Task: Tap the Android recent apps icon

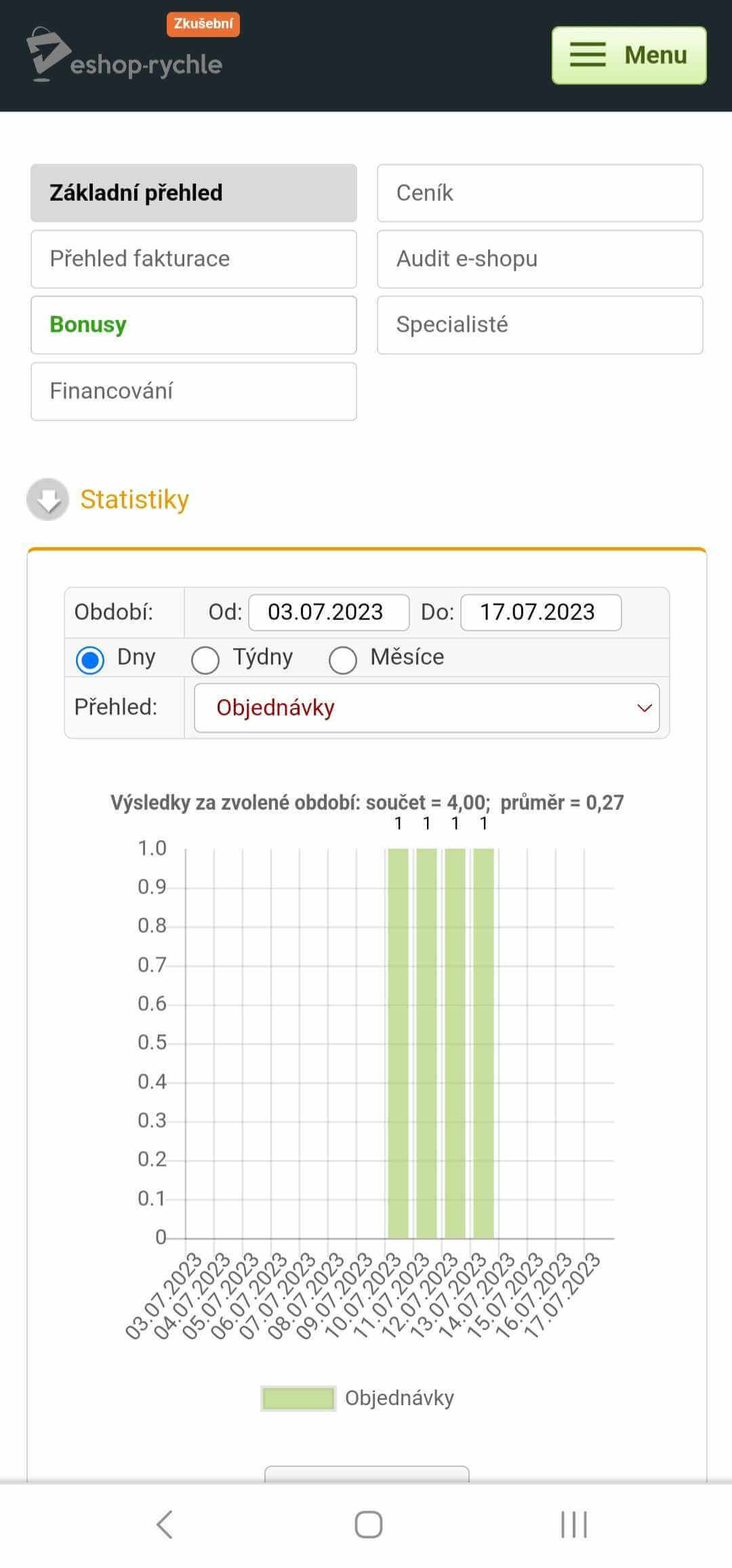Action: [573, 1525]
